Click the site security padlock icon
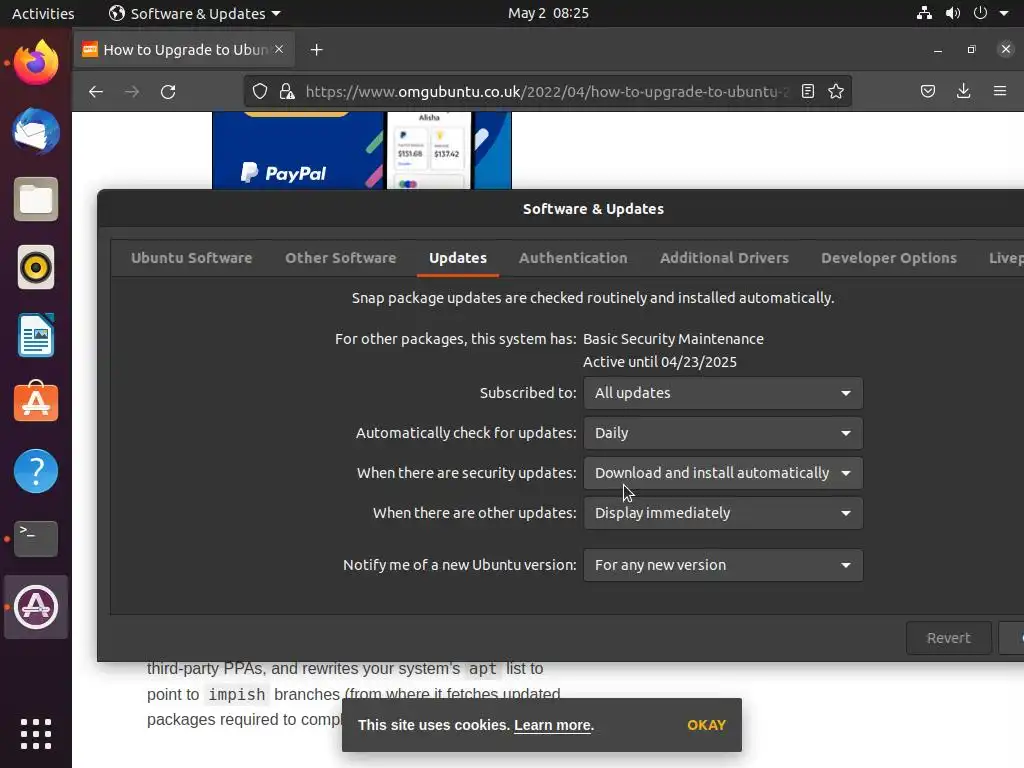This screenshot has width=1024, height=768. [x=287, y=91]
